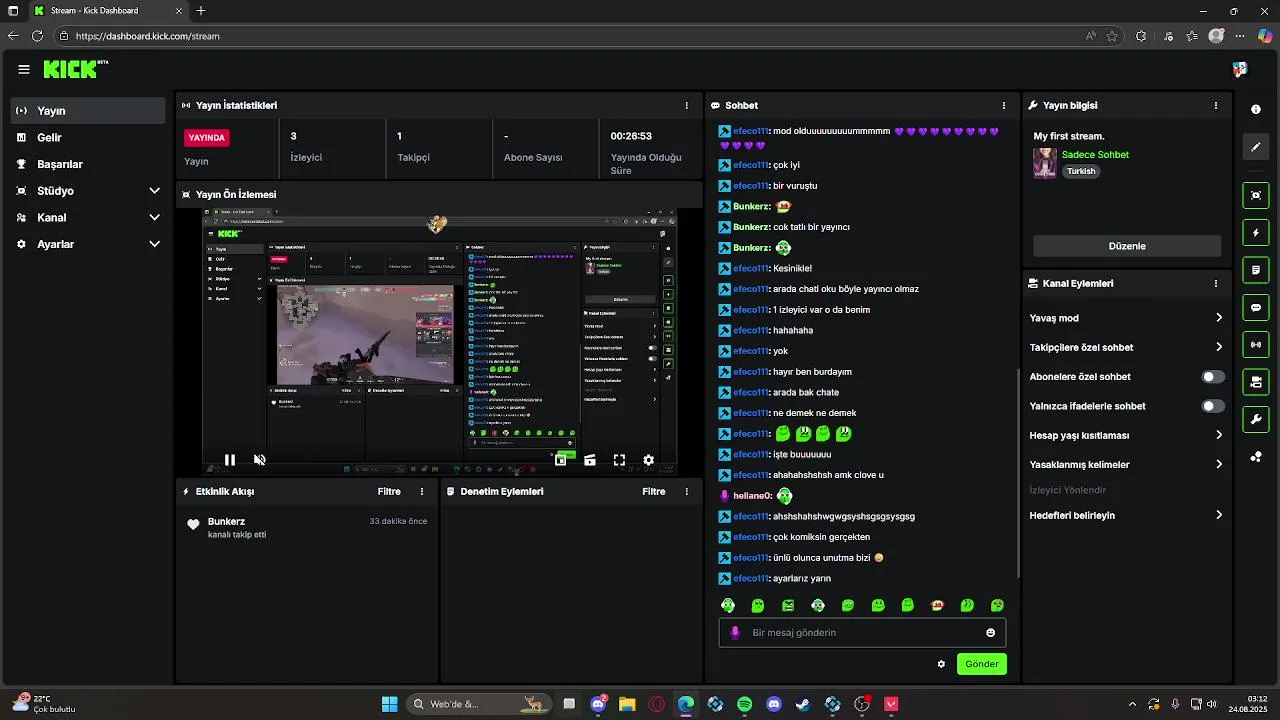The image size is (1280, 720).
Task: Open Yavaş mod options arrow
Action: pos(1219,318)
